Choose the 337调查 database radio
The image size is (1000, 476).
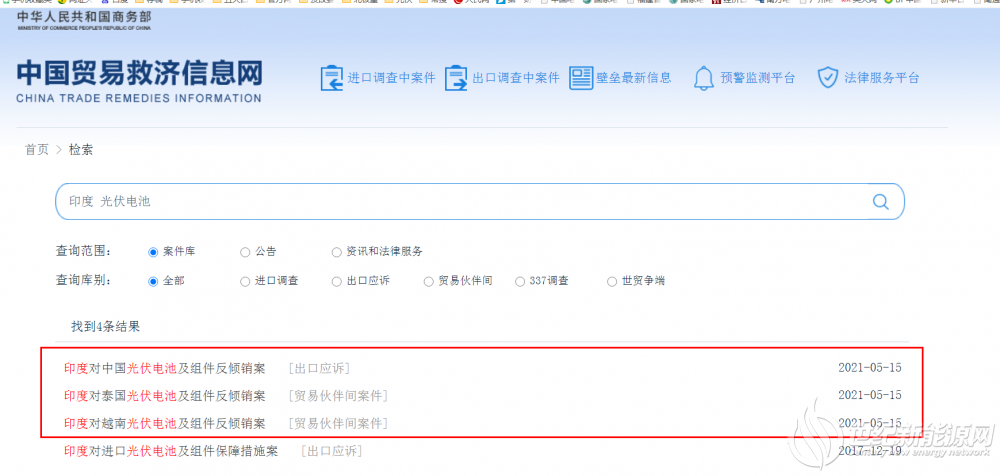pos(520,281)
